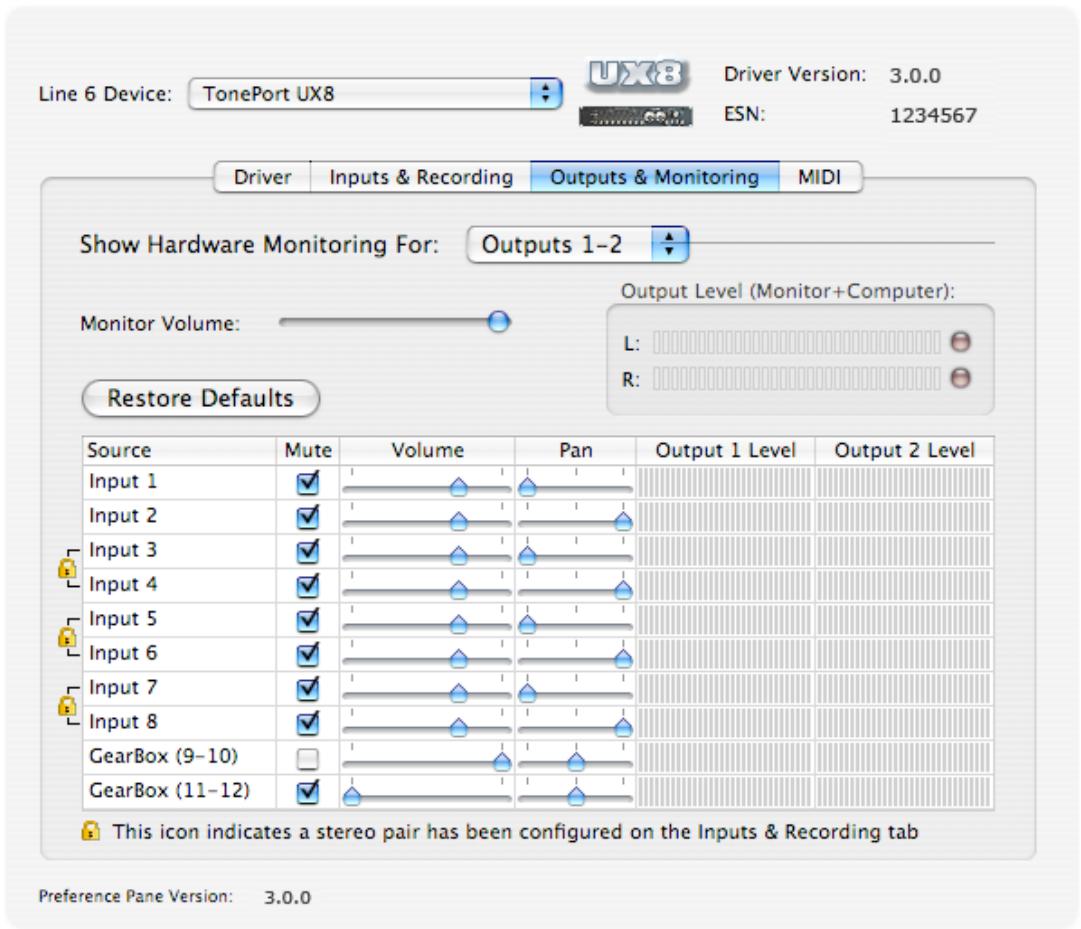Click the Preference Pane Version value 3.0.0
The image size is (1081, 929).
(287, 897)
